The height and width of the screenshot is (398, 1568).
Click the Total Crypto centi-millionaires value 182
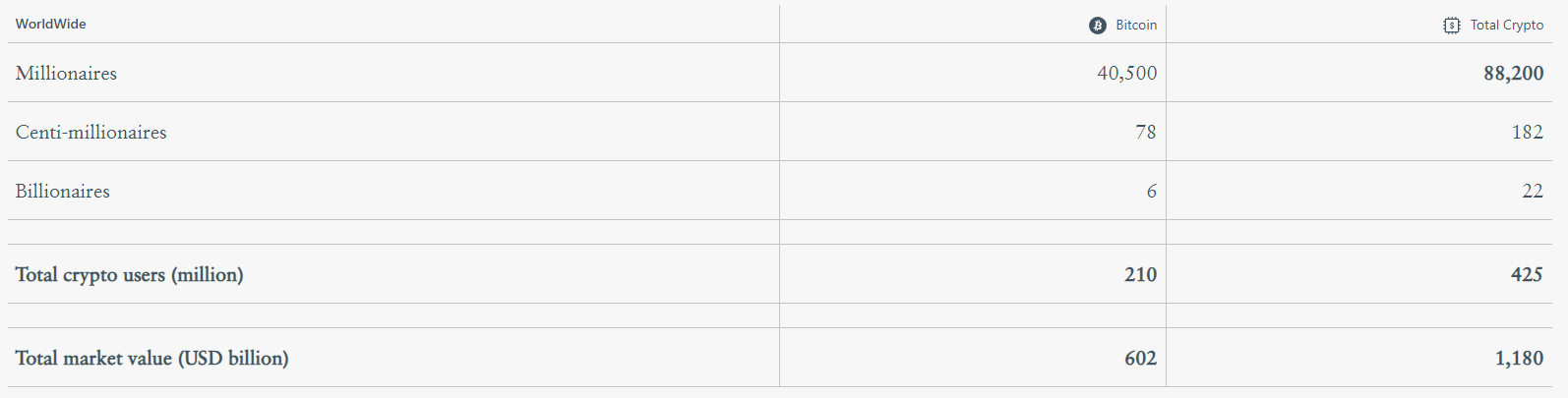1528,133
